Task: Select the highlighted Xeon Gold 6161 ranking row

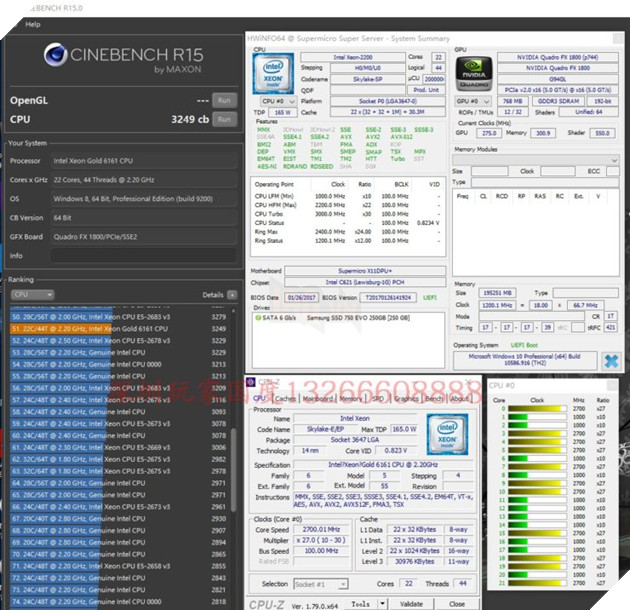Action: (119, 329)
